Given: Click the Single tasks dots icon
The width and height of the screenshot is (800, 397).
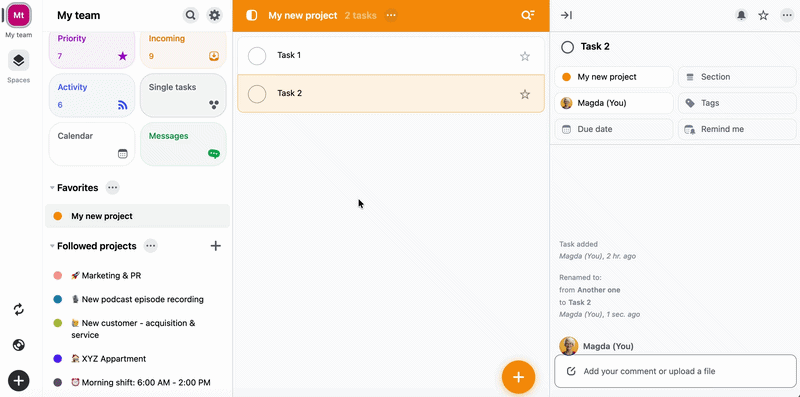Looking at the screenshot, I should pos(214,105).
